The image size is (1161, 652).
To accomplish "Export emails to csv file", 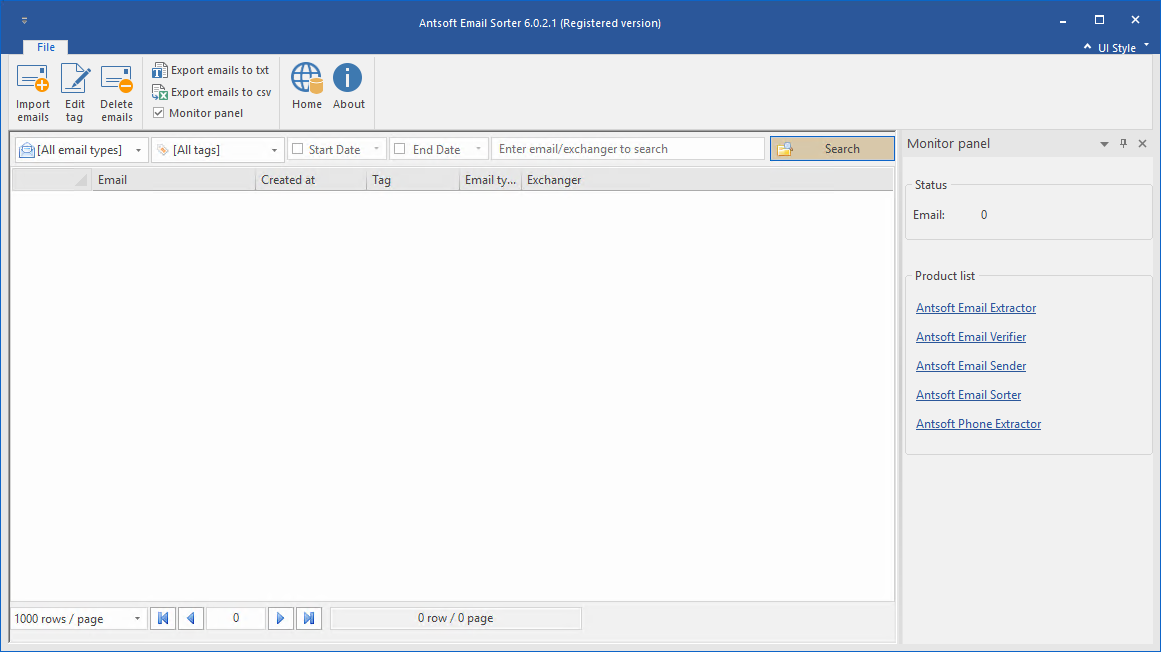I will tap(212, 93).
